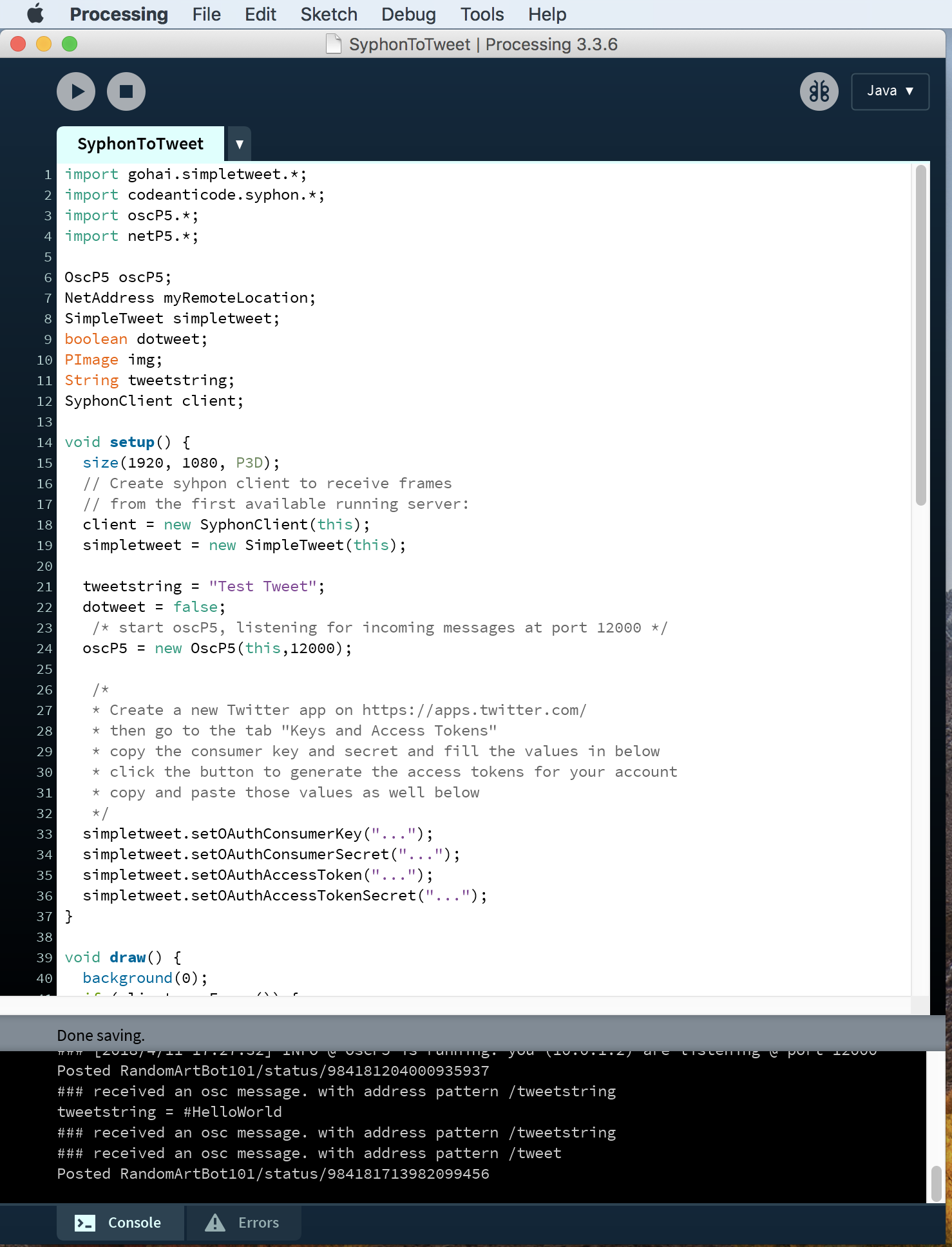
Task: Open the Tools menu
Action: 482,14
